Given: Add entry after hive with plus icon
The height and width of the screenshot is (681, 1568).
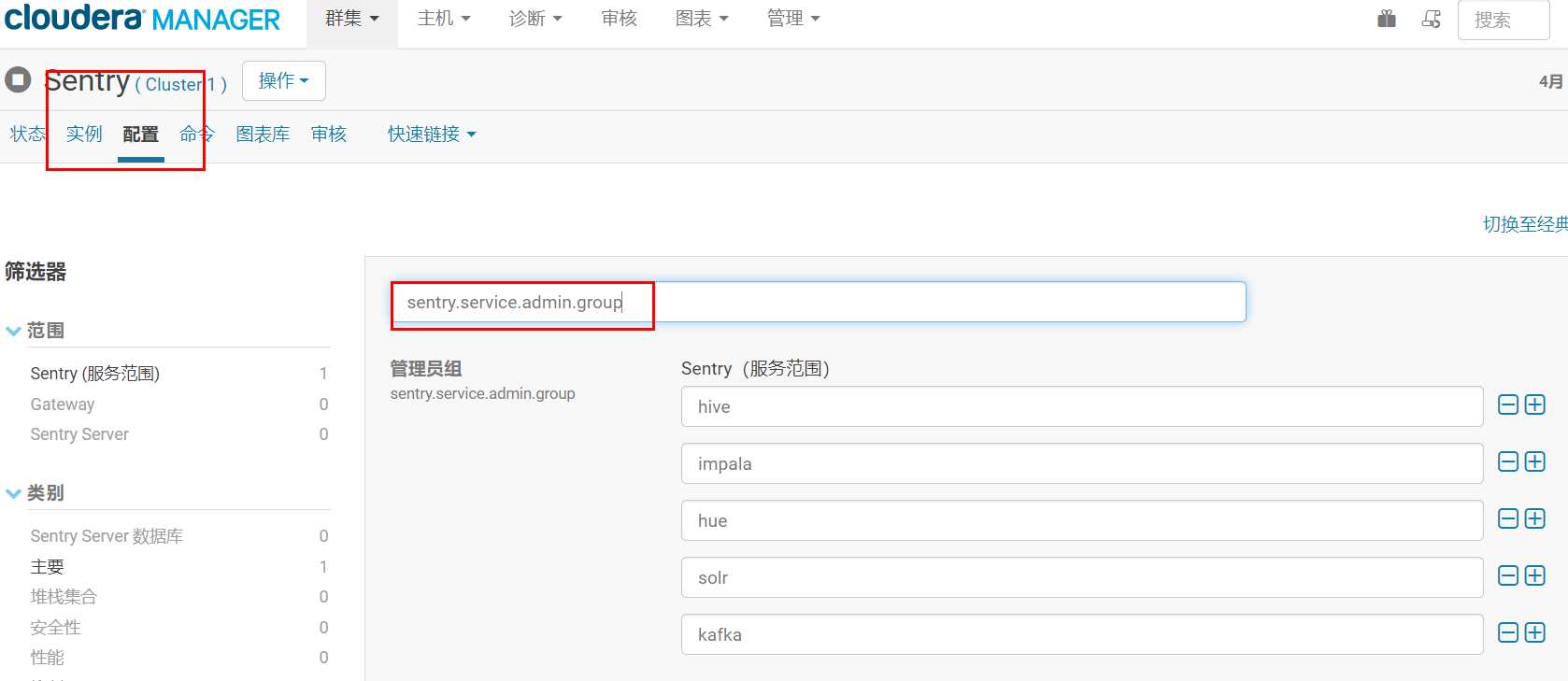Looking at the screenshot, I should 1535,404.
